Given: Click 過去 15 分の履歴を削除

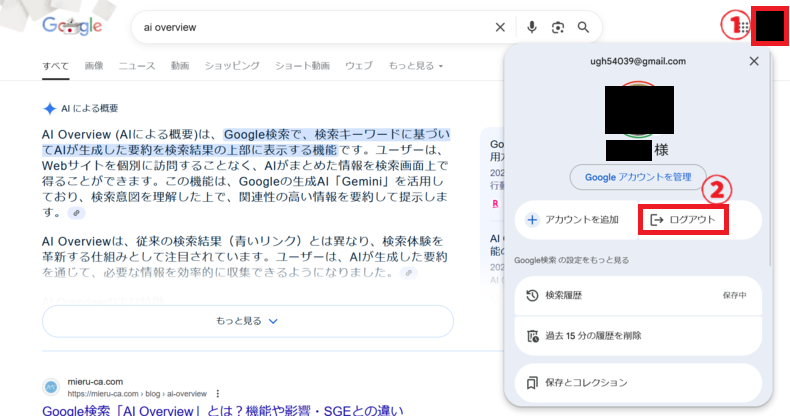Looking at the screenshot, I should click(x=638, y=336).
